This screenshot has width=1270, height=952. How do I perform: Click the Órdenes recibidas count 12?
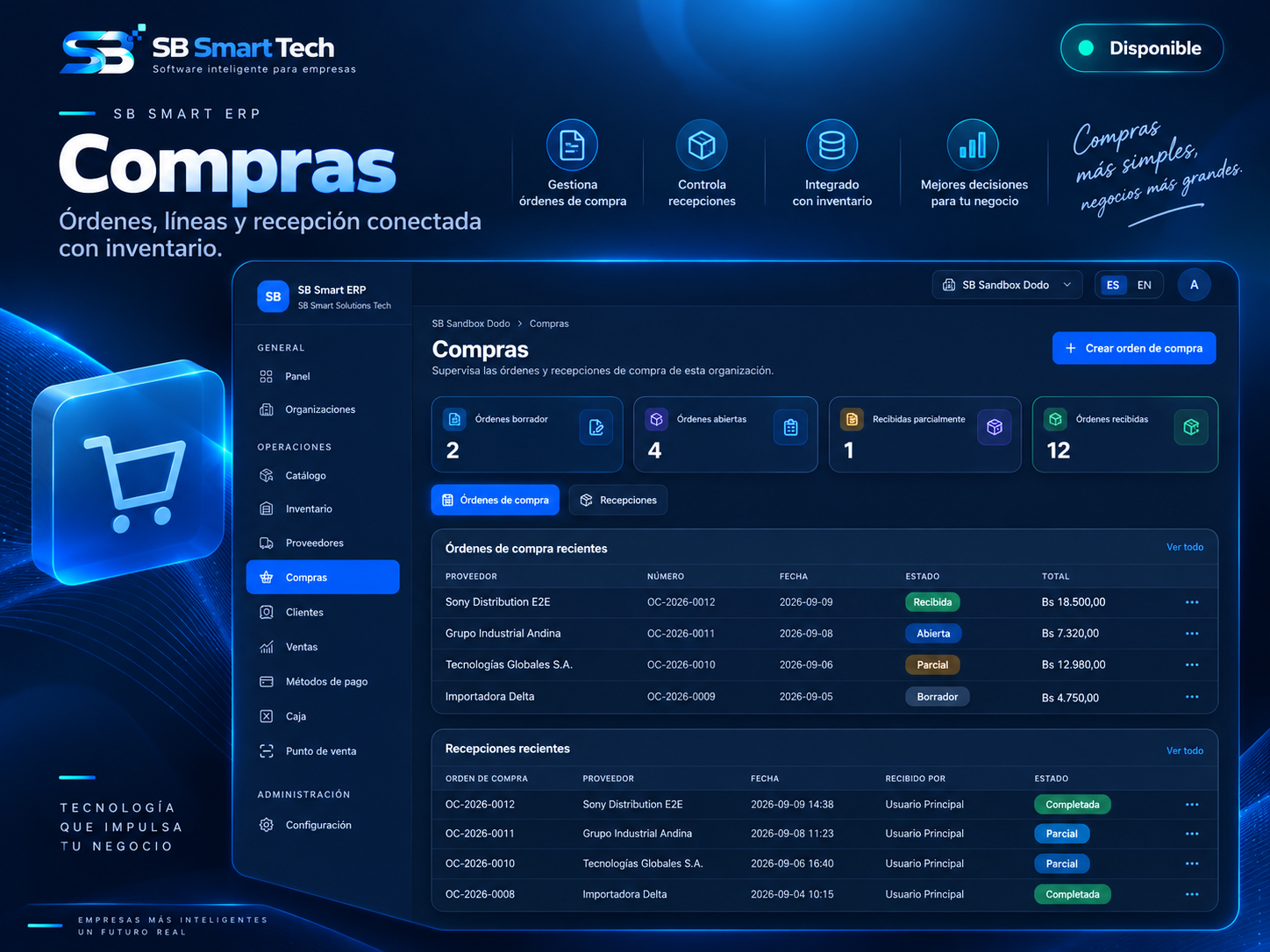pyautogui.click(x=1058, y=451)
